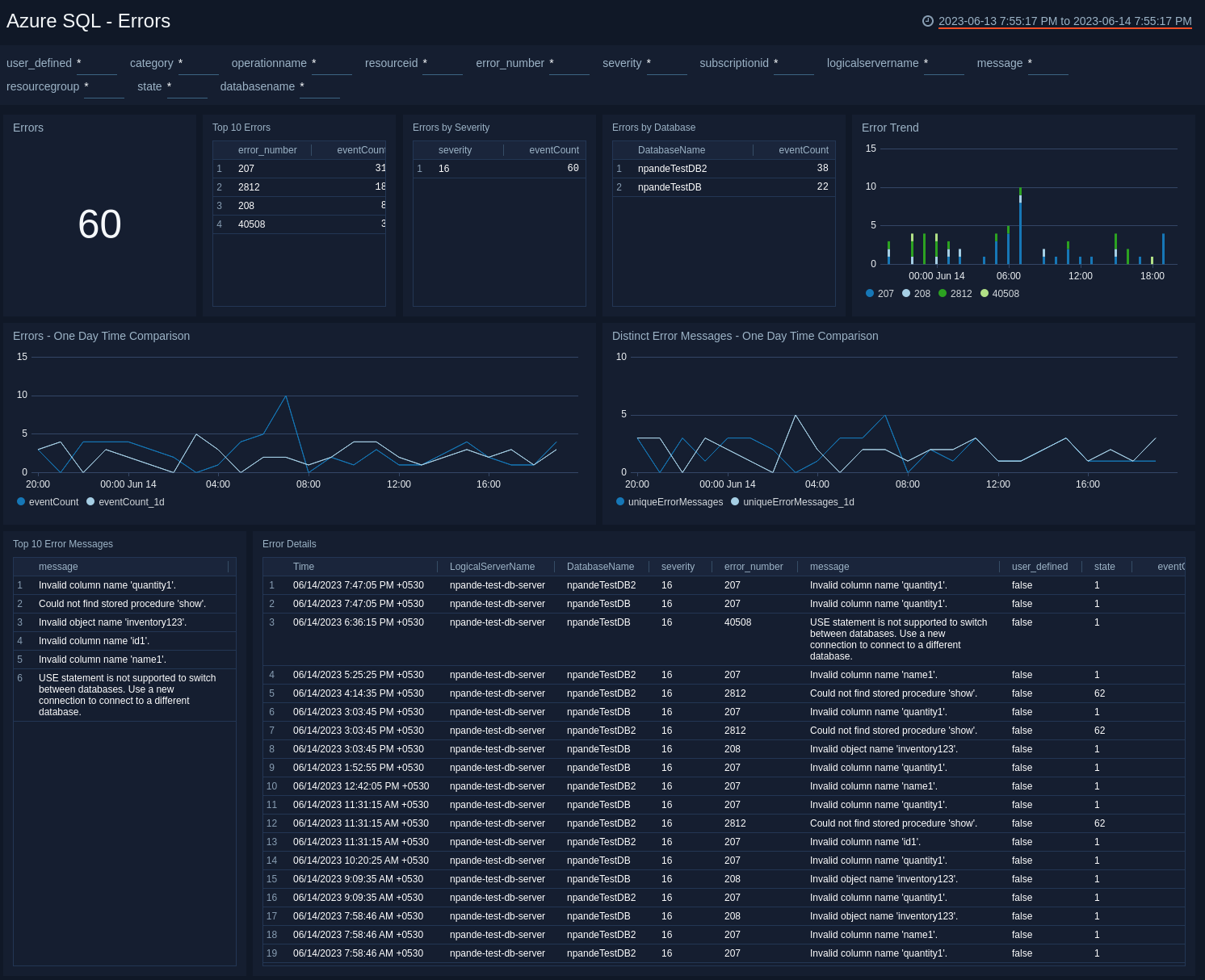Screen dimensions: 1205x980
Task: Focus the resourceid filter field
Action: tap(443, 64)
